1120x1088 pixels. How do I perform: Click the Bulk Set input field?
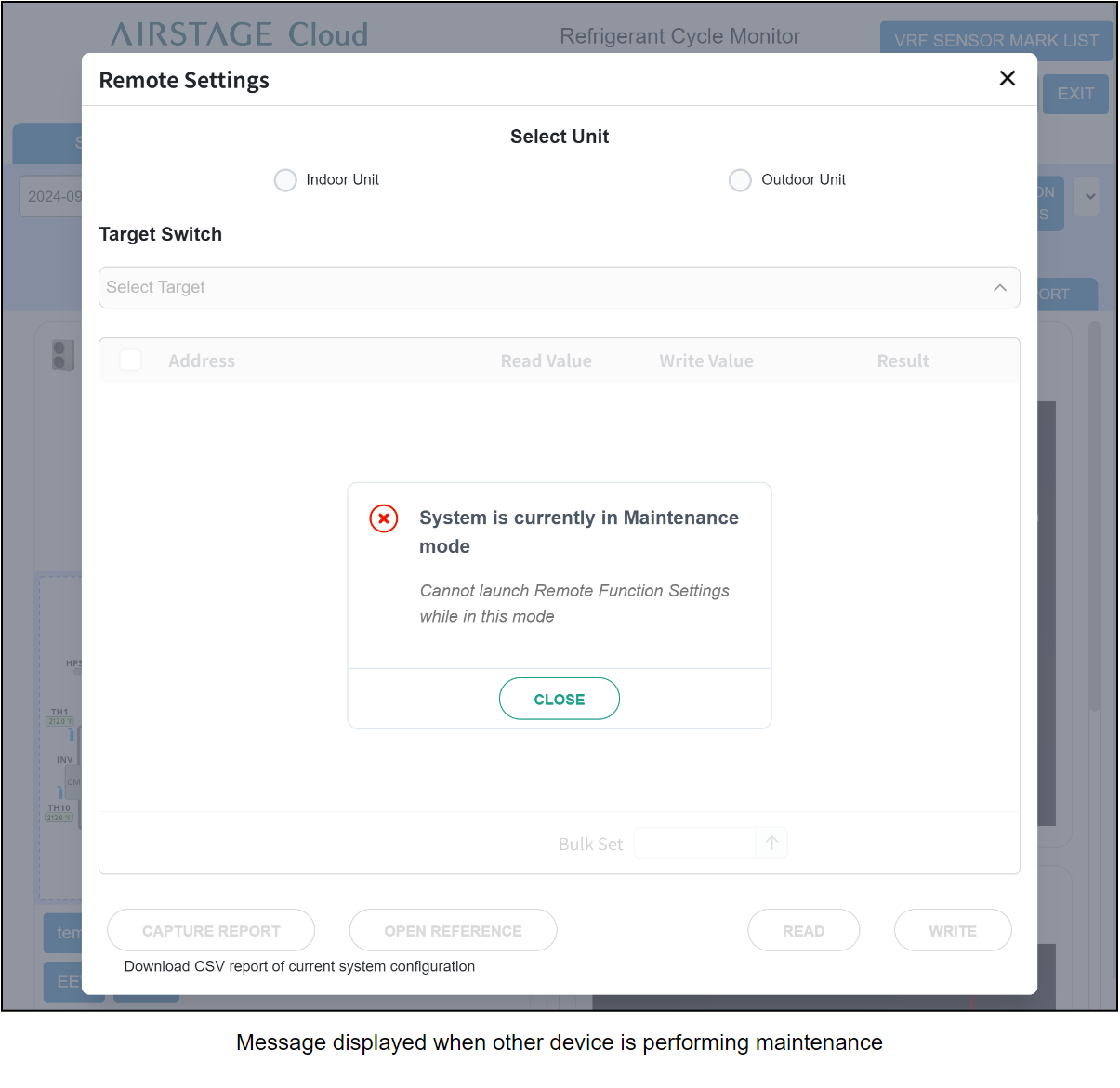tap(694, 843)
